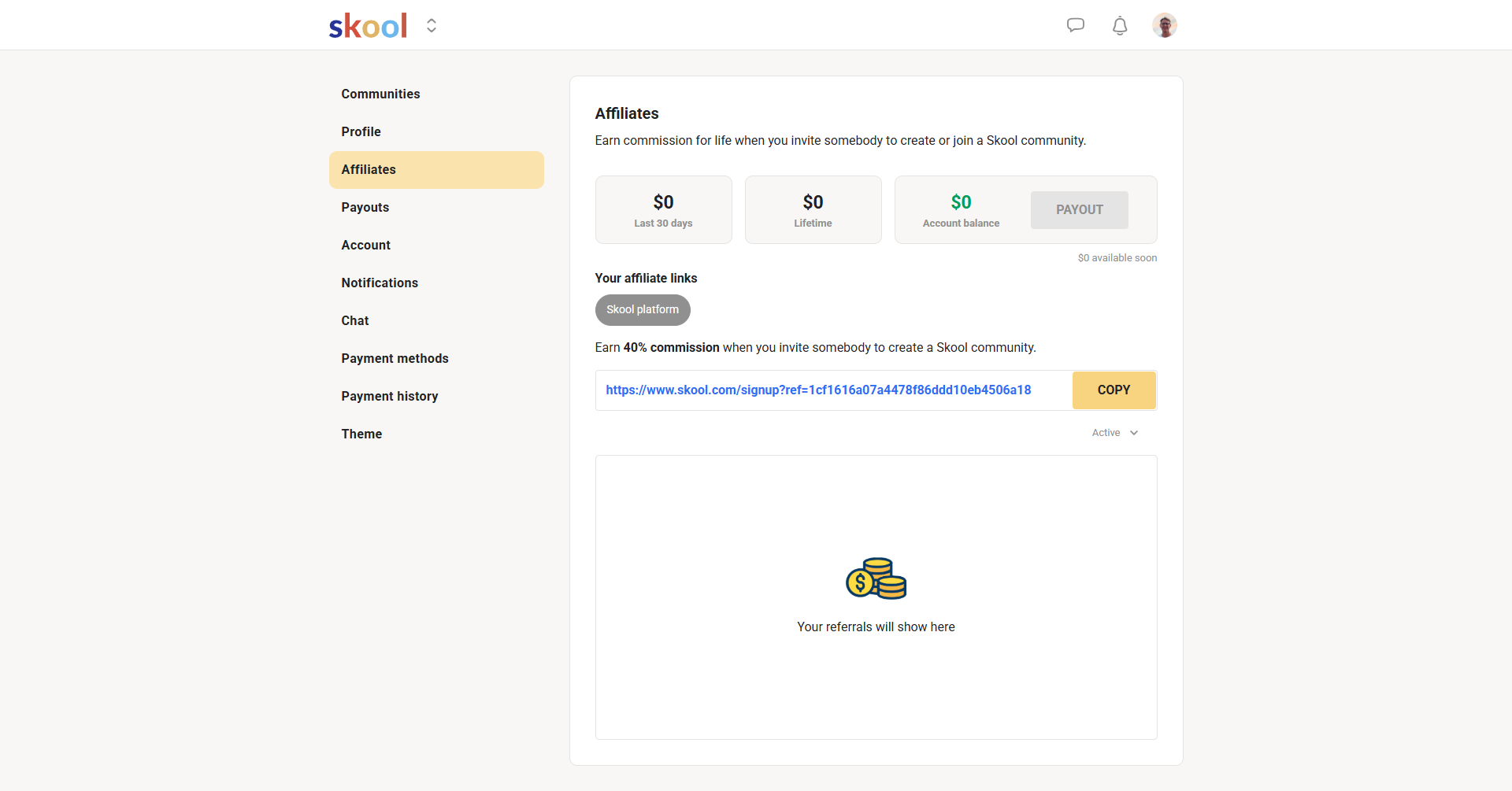Click the affiliate signup URL

click(818, 390)
